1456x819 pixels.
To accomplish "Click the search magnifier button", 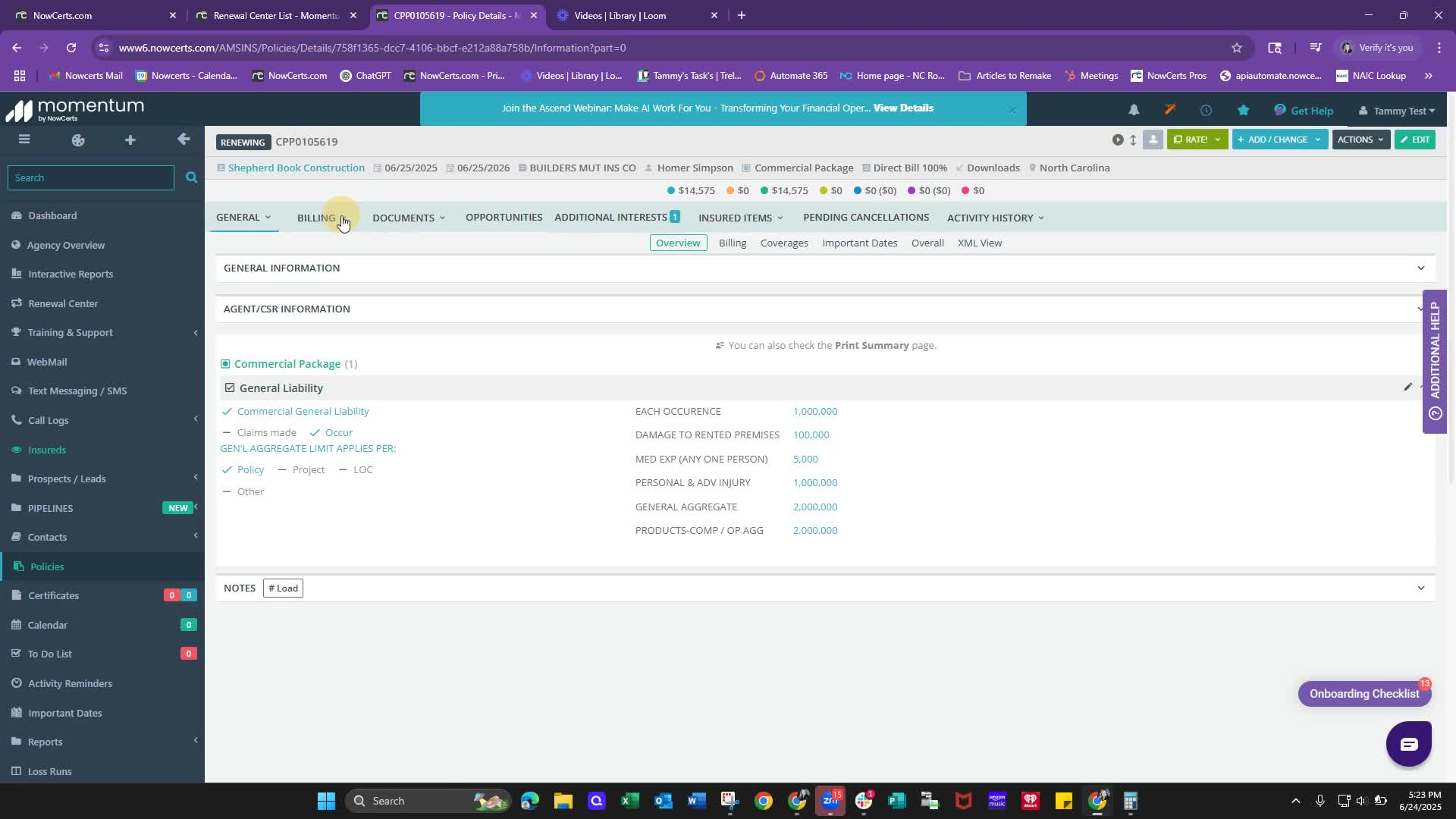I will pyautogui.click(x=191, y=177).
